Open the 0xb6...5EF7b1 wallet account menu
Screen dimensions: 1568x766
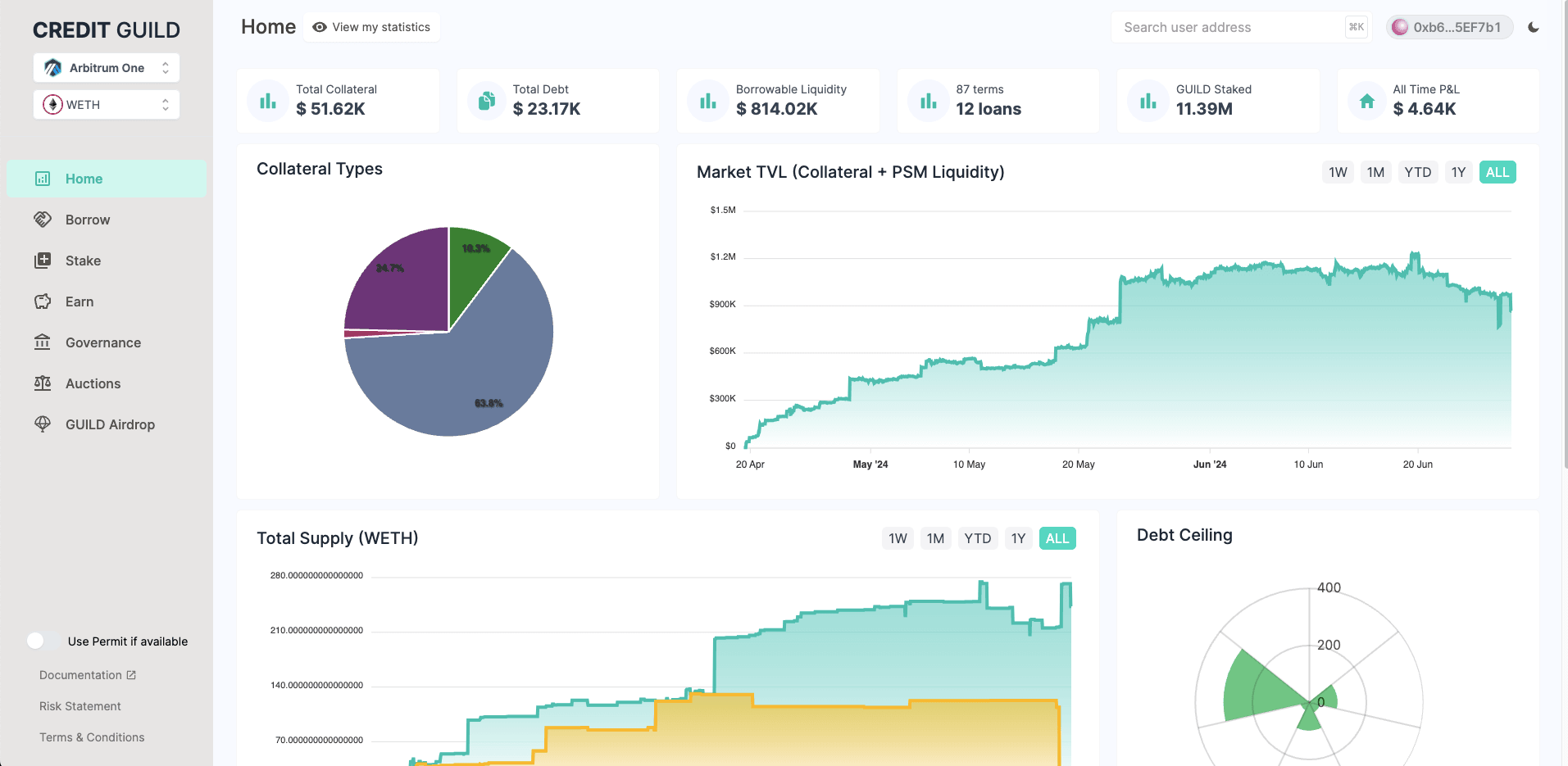coord(1448,27)
